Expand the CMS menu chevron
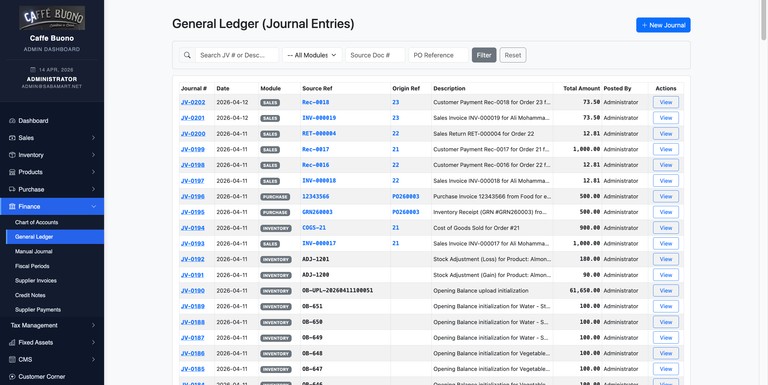Screen dimensions: 768x385 click(x=93, y=360)
